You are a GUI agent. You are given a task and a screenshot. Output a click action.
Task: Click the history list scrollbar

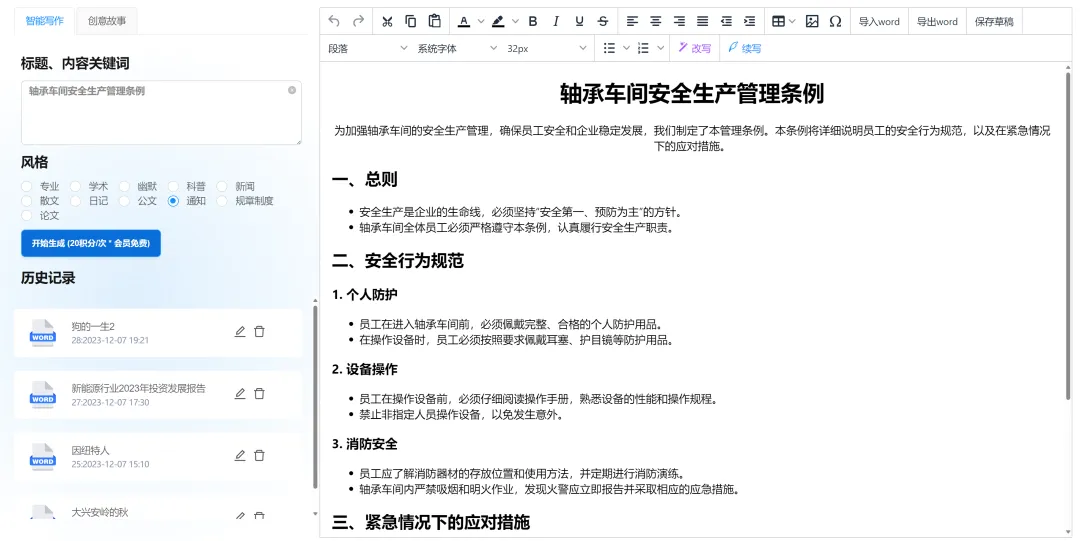pyautogui.click(x=315, y=396)
